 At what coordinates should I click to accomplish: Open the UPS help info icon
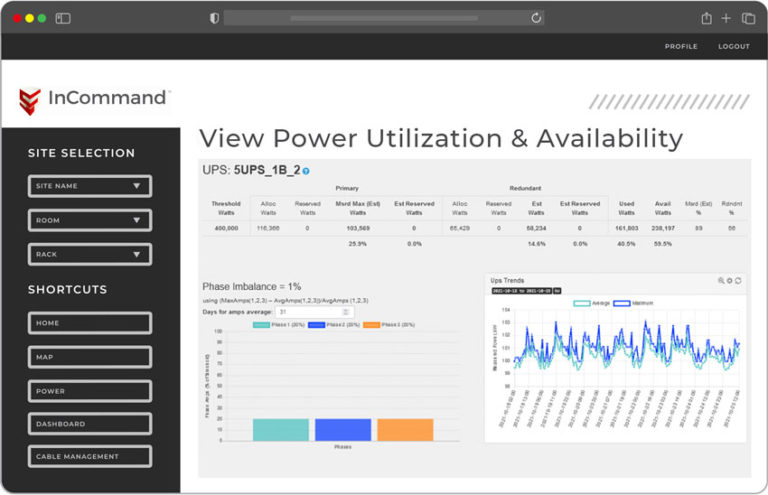tap(306, 171)
